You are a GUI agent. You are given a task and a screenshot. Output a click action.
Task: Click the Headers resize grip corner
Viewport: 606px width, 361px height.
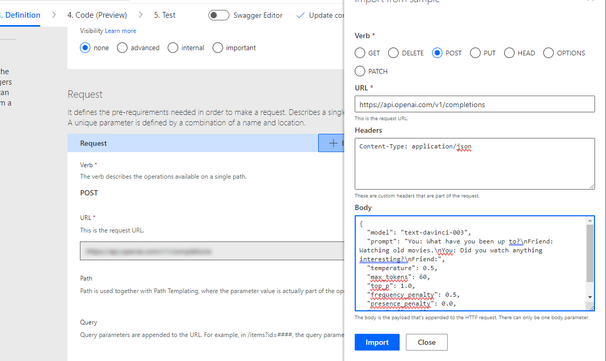coord(592,186)
